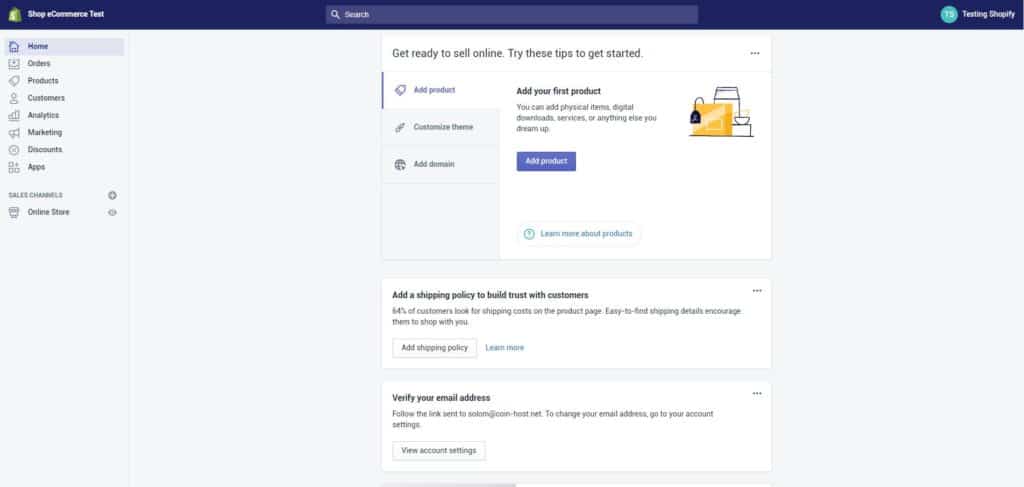Click the Analytics bar chart icon
Viewport: 1024px width, 487px height.
[x=14, y=116]
